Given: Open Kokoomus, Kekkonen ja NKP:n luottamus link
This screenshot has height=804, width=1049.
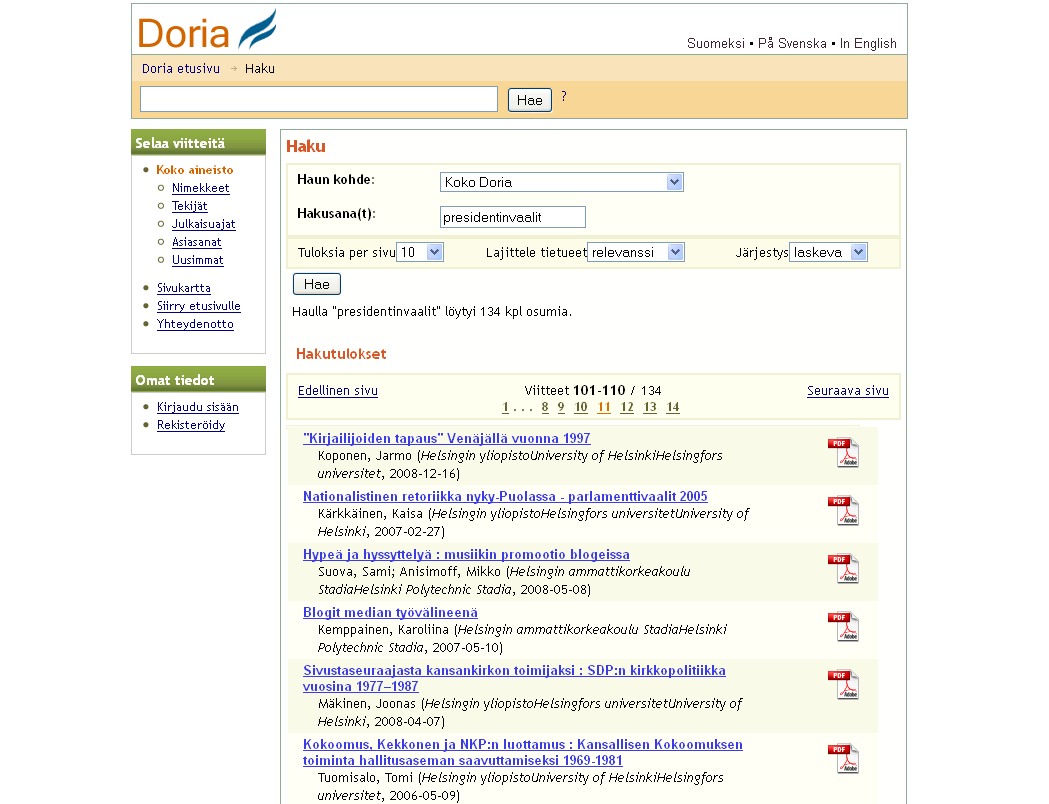Looking at the screenshot, I should [x=522, y=752].
